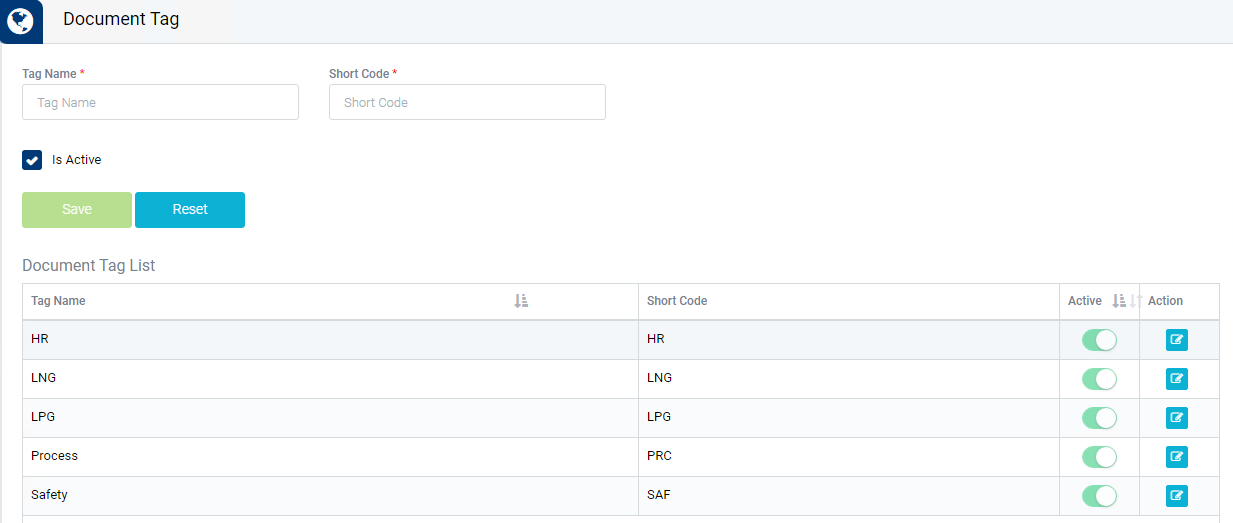The image size is (1233, 523).
Task: Click the globe logo icon
Action: [x=20, y=20]
